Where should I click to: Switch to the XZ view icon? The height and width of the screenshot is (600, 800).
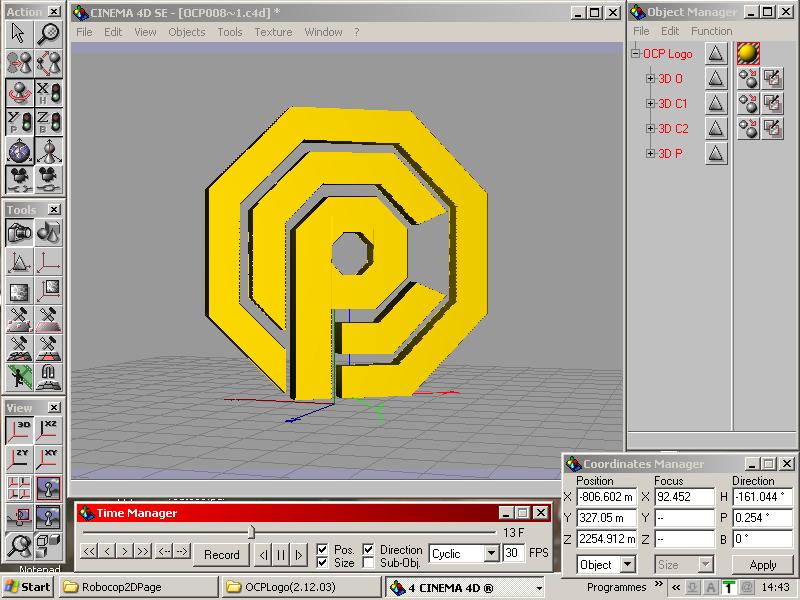49,431
